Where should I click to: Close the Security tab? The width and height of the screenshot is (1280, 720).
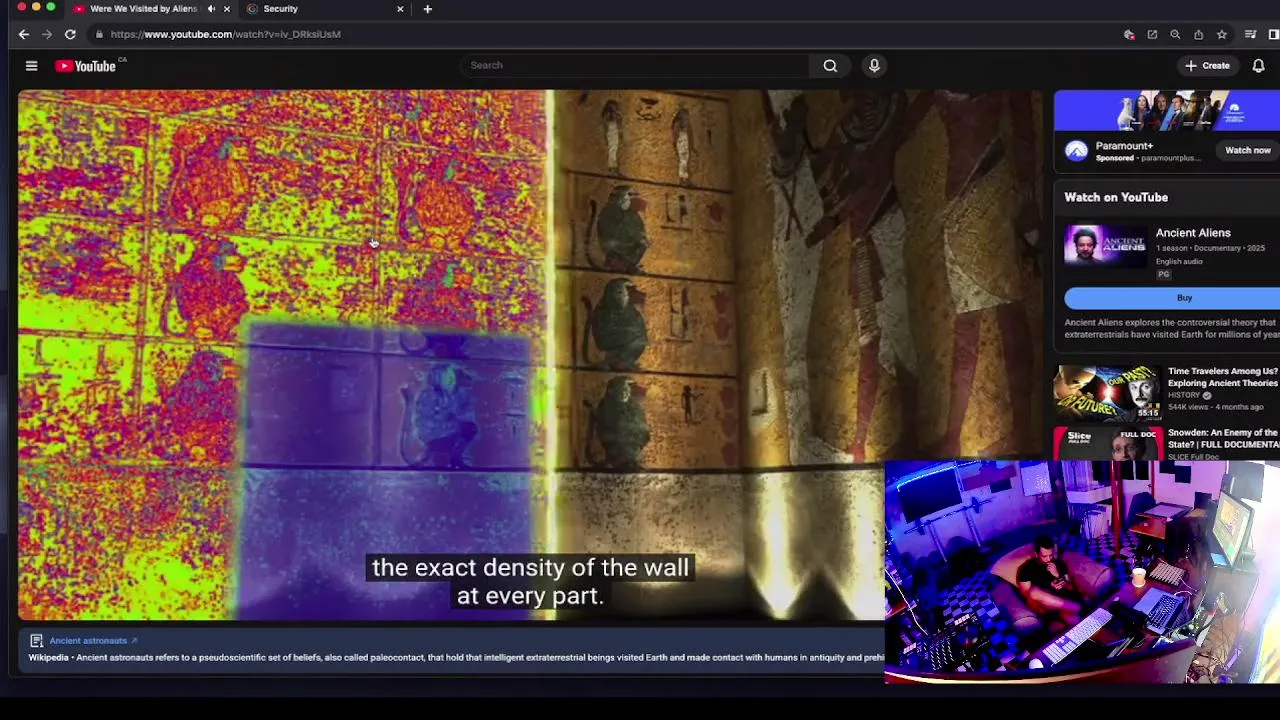tap(400, 9)
